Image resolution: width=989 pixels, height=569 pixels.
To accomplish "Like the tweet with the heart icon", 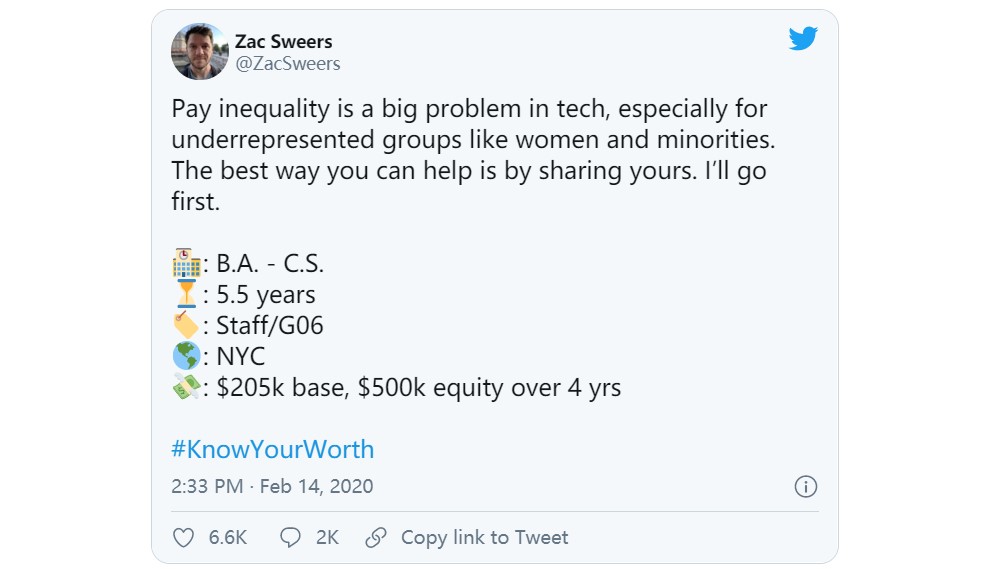I will pos(184,538).
